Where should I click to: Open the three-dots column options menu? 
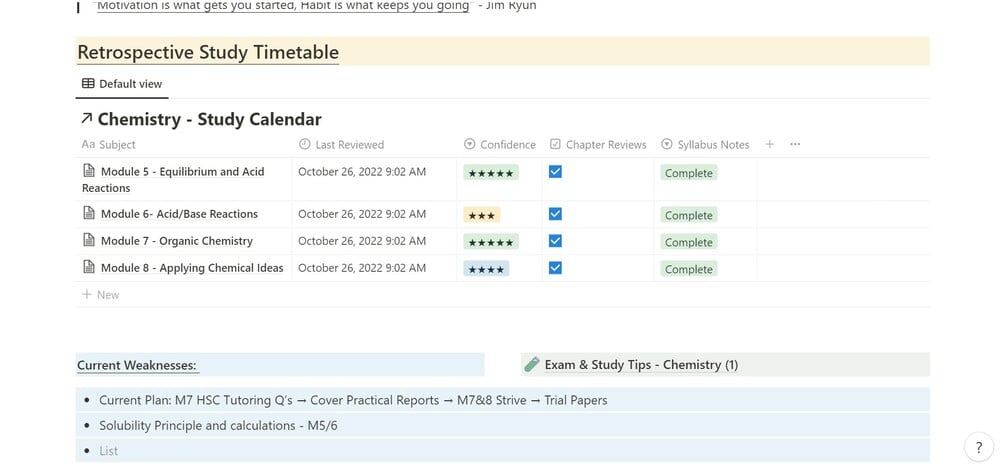point(795,144)
